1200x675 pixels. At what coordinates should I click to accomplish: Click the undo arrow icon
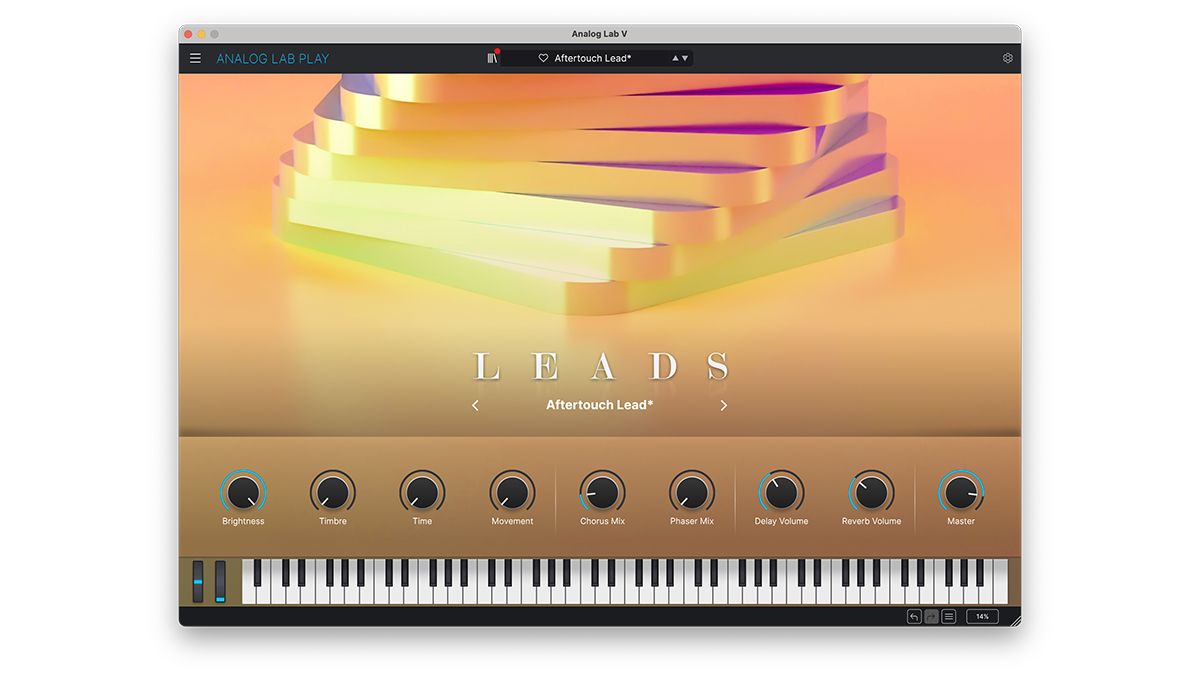(x=914, y=616)
